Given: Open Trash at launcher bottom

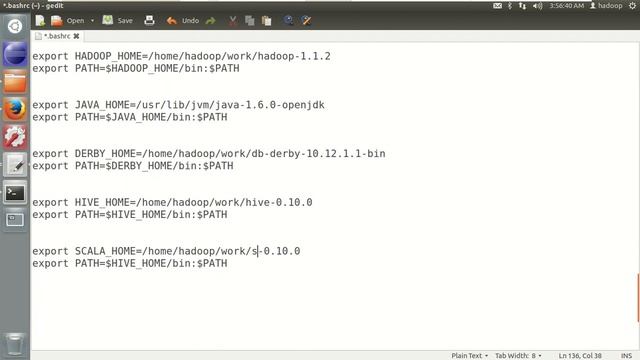Looking at the screenshot, I should pyautogui.click(x=15, y=344).
